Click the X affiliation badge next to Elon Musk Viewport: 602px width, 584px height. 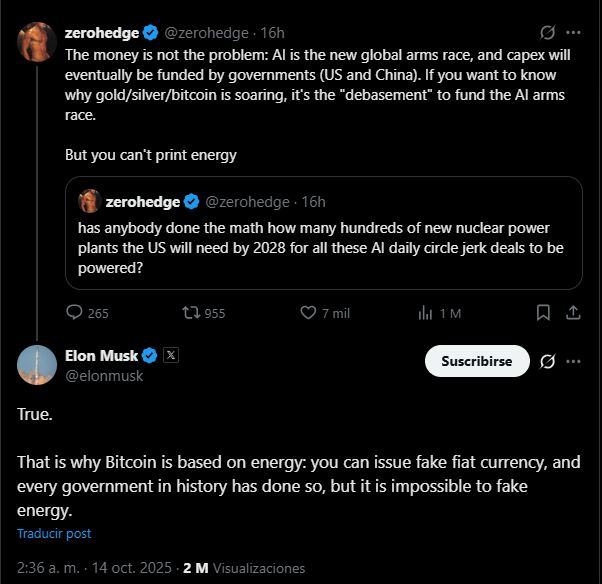click(170, 355)
